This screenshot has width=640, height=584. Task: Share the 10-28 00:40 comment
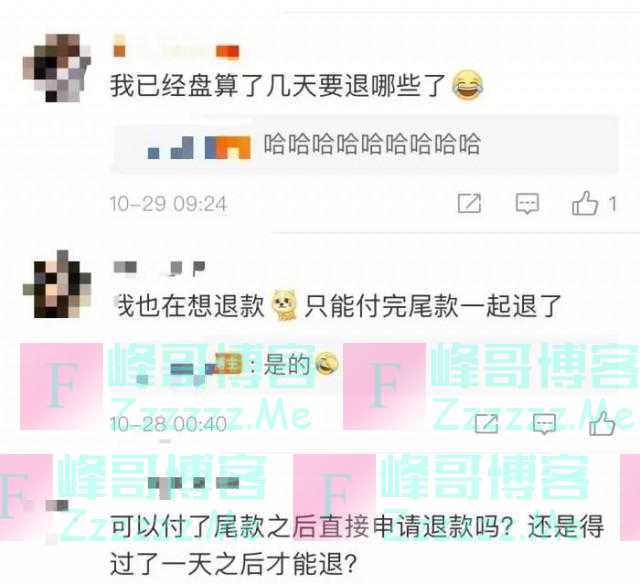(x=487, y=423)
